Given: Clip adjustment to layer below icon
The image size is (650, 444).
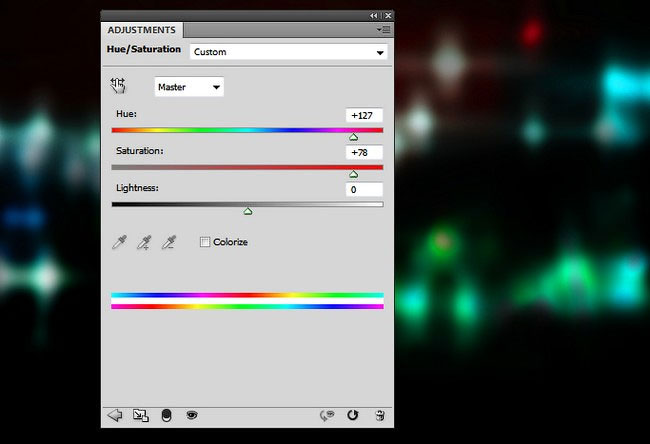Looking at the screenshot, I should coord(166,415).
